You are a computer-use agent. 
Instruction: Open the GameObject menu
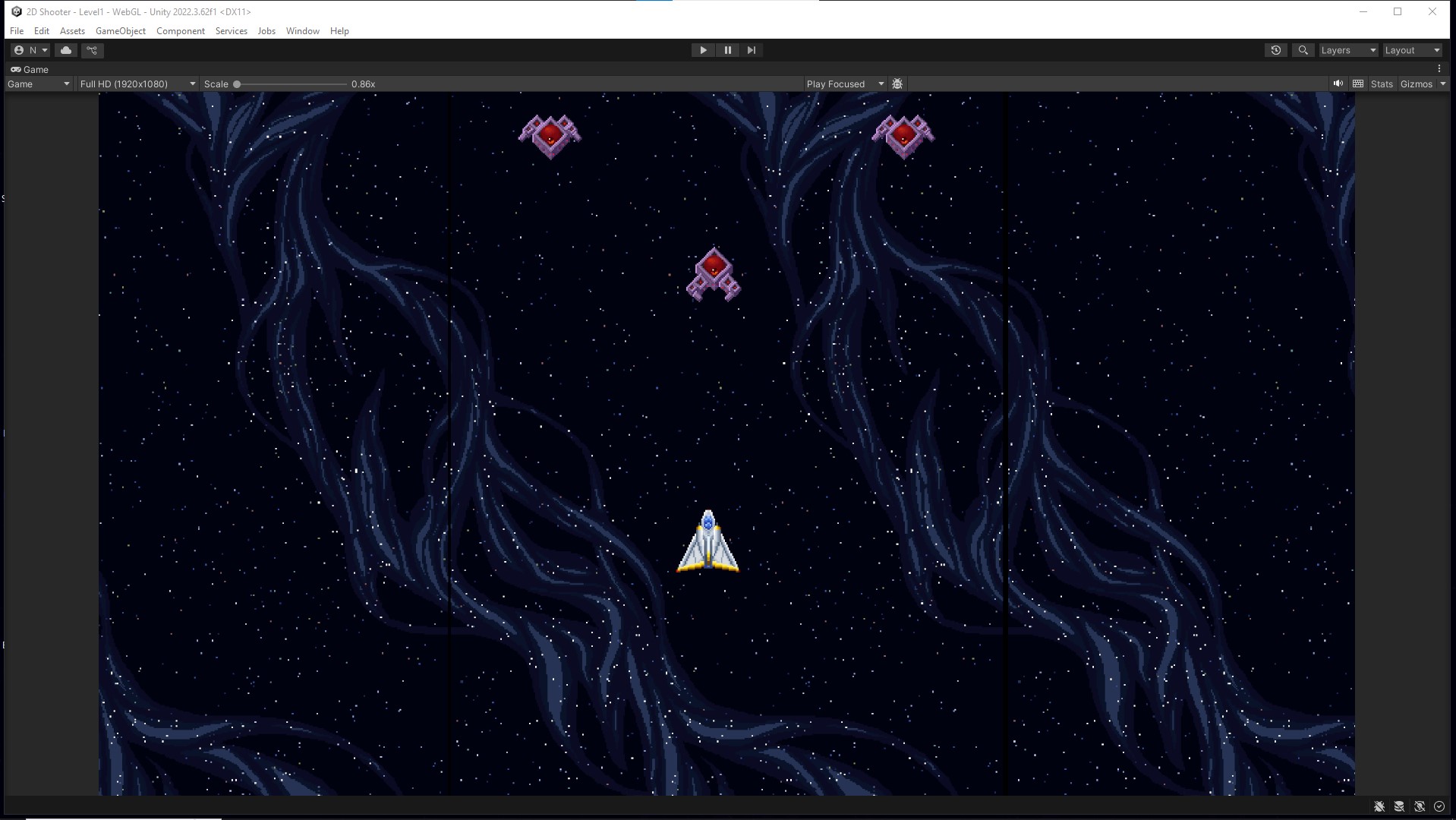(121, 31)
